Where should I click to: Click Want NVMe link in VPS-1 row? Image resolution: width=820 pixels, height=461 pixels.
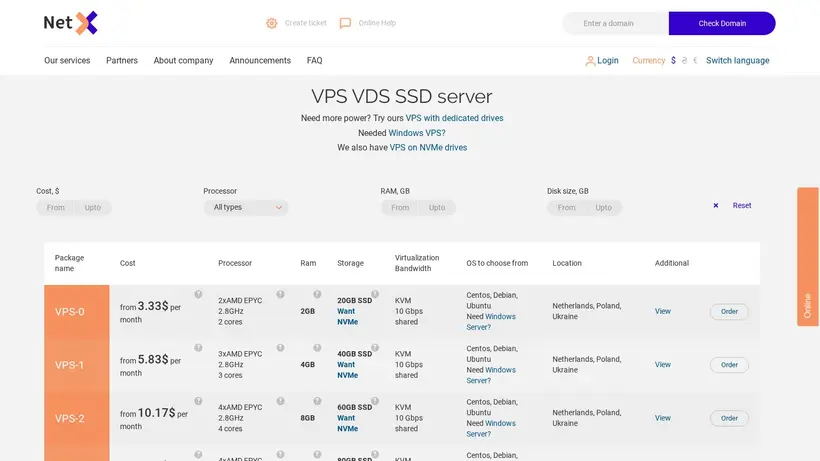(347, 370)
